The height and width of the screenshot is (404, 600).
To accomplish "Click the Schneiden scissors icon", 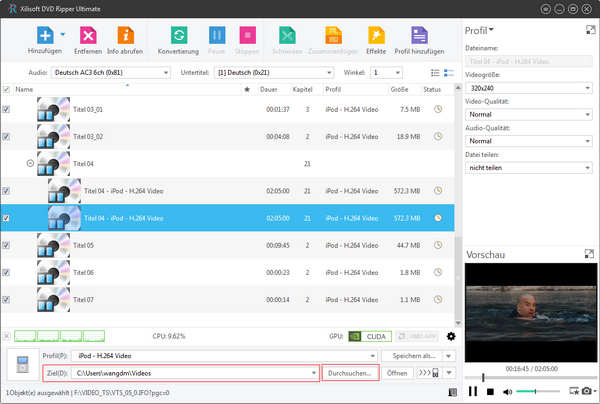I will (287, 35).
